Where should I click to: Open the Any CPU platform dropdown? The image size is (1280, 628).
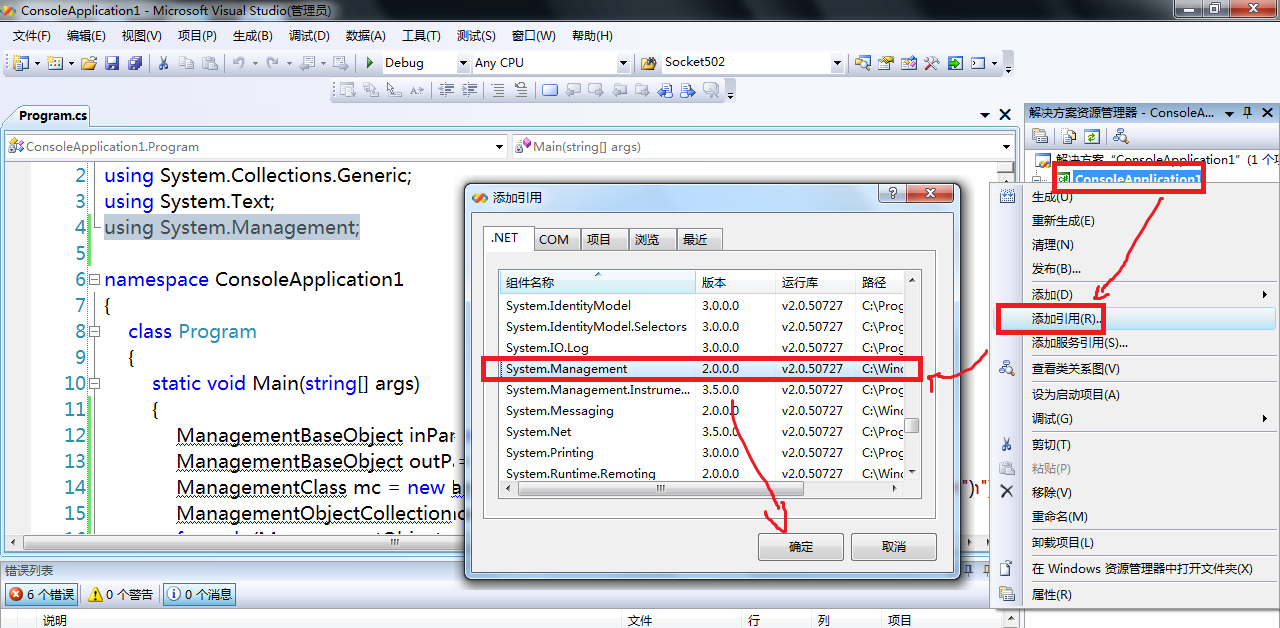(x=623, y=63)
